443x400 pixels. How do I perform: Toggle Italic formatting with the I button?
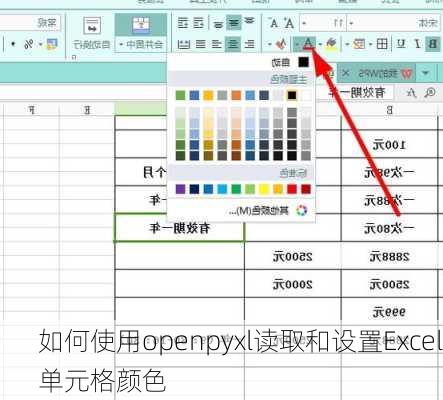coord(418,44)
